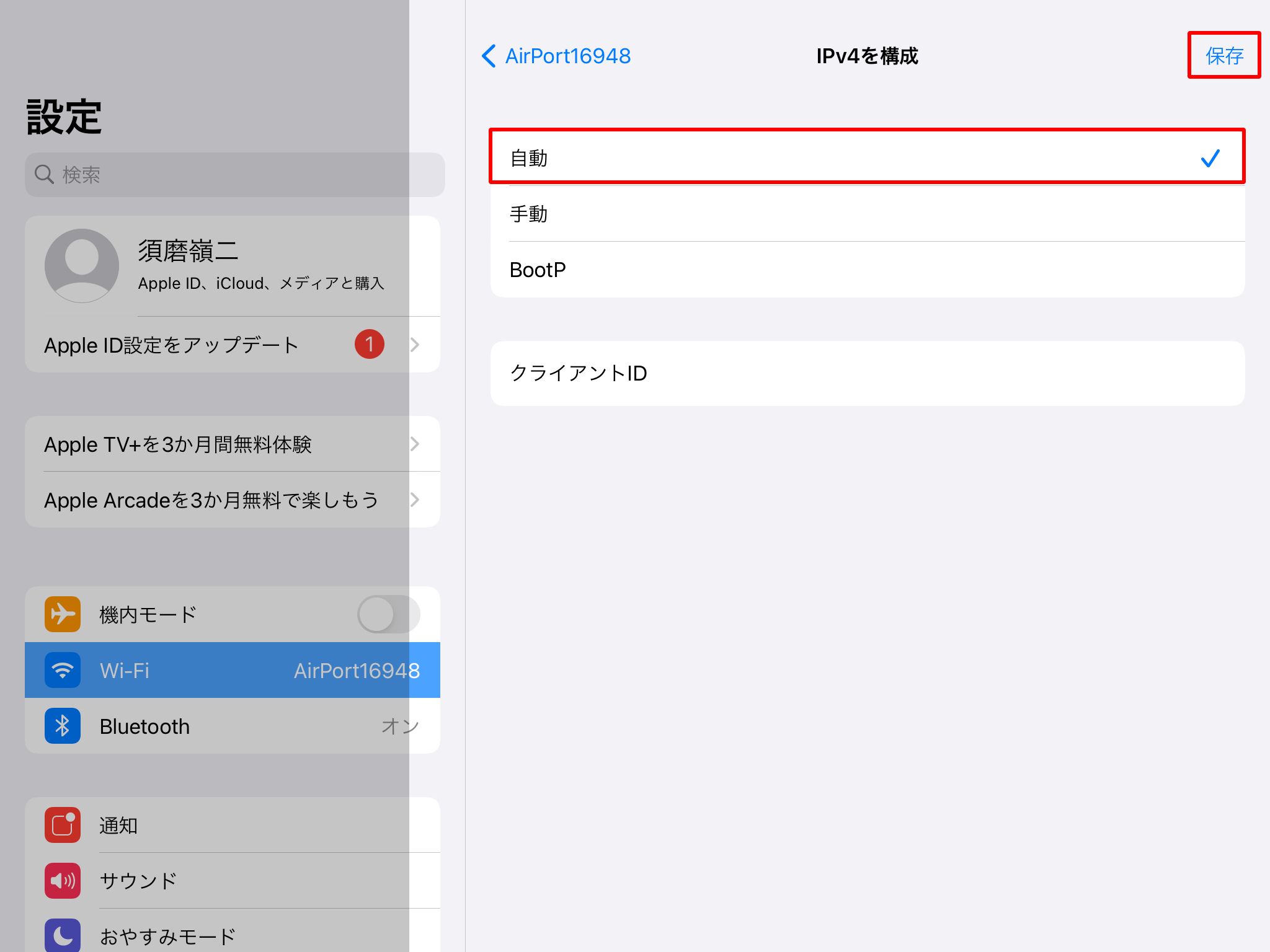
Task: Open the sound (サウンド) speaker icon
Action: pyautogui.click(x=63, y=881)
